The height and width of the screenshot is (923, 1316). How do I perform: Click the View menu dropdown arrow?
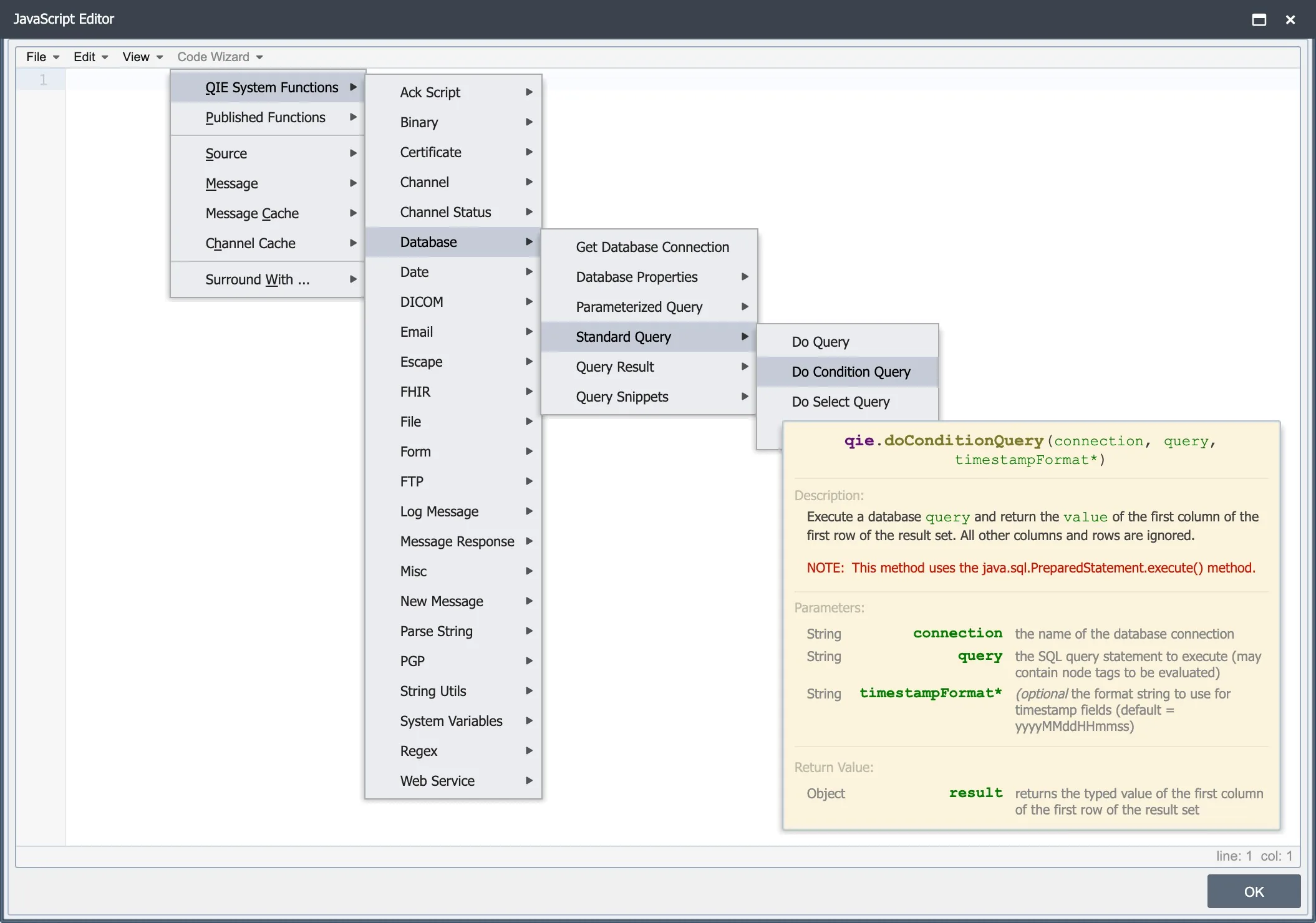160,57
